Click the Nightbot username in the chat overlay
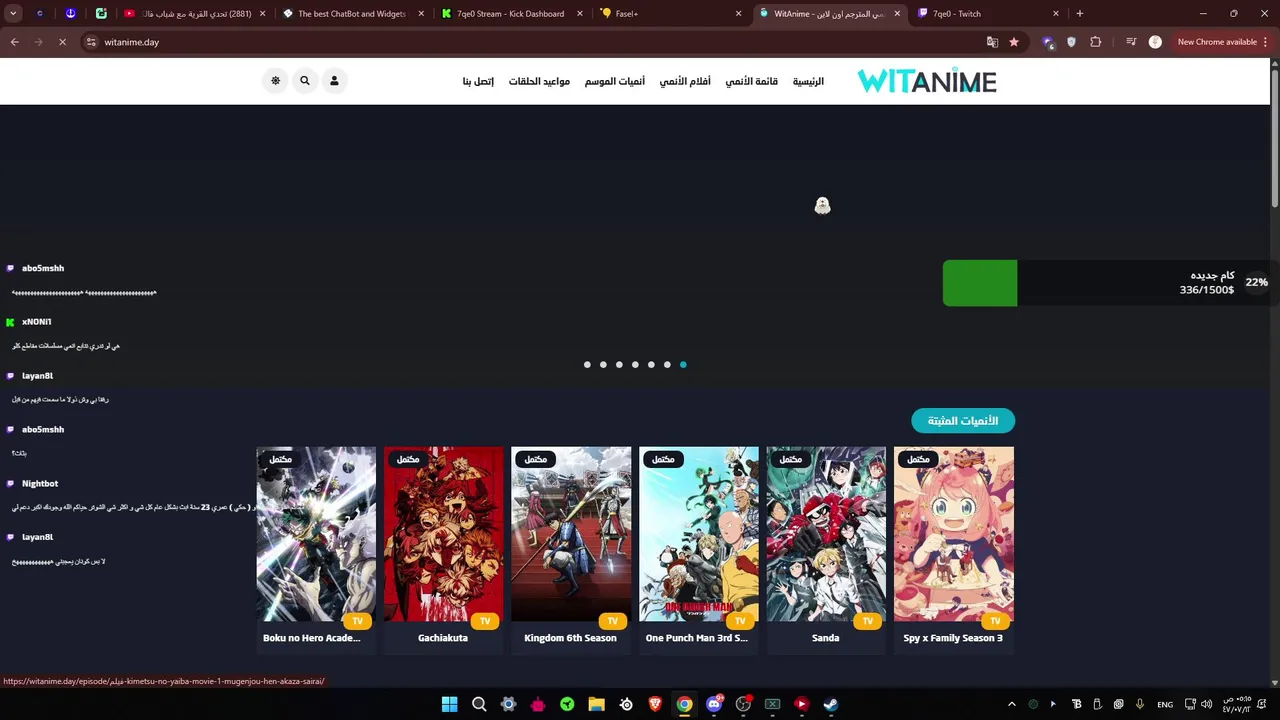The width and height of the screenshot is (1280, 720). tap(40, 483)
